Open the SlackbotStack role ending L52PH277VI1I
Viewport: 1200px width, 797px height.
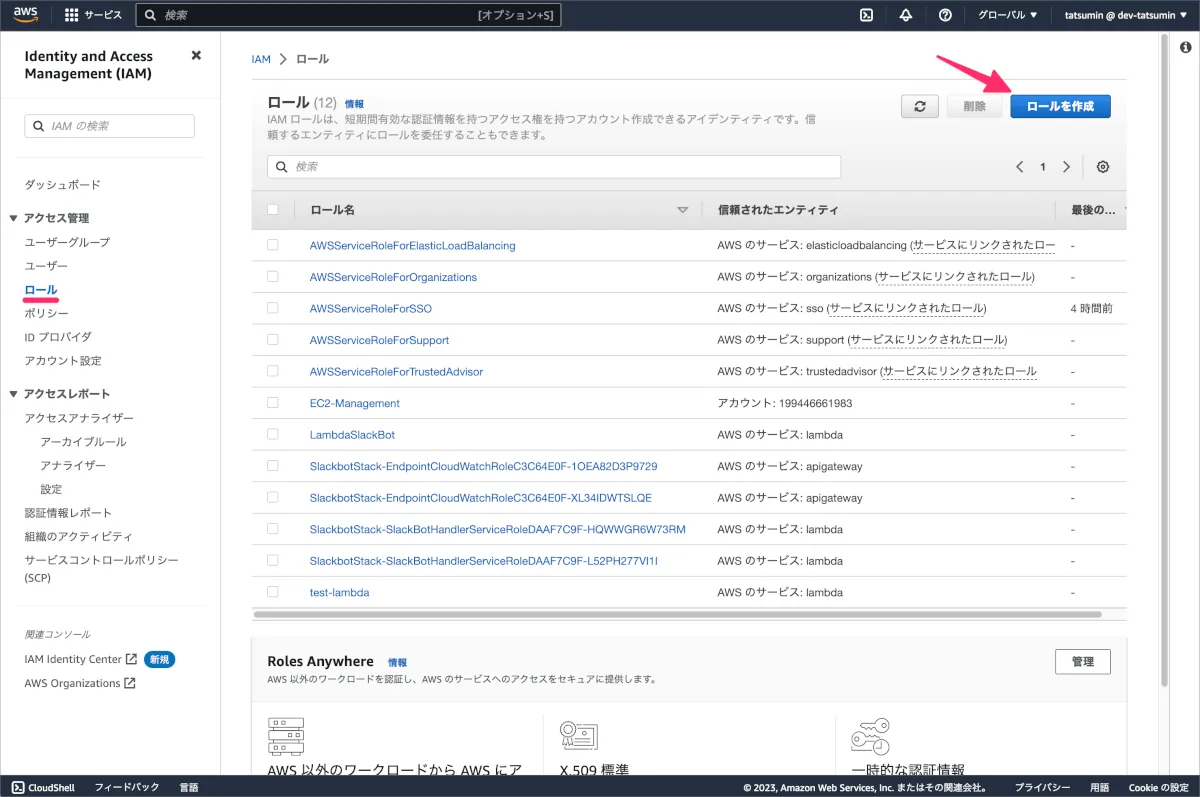pyautogui.click(x=484, y=561)
